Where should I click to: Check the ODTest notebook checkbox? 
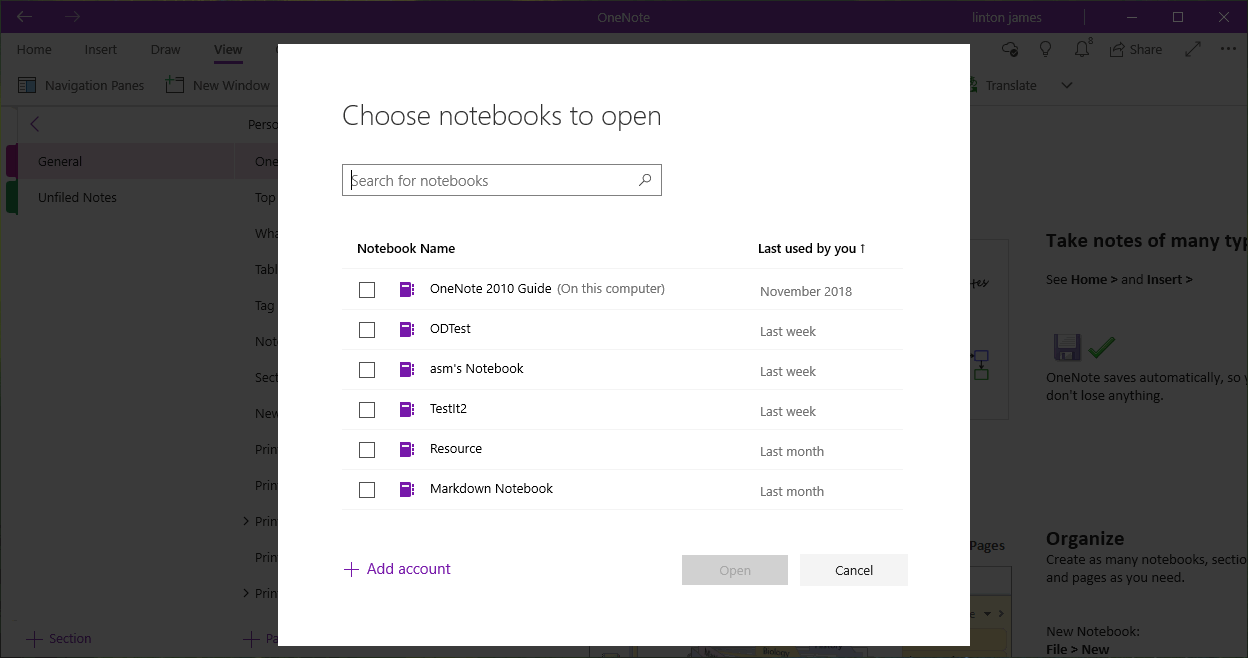point(367,330)
